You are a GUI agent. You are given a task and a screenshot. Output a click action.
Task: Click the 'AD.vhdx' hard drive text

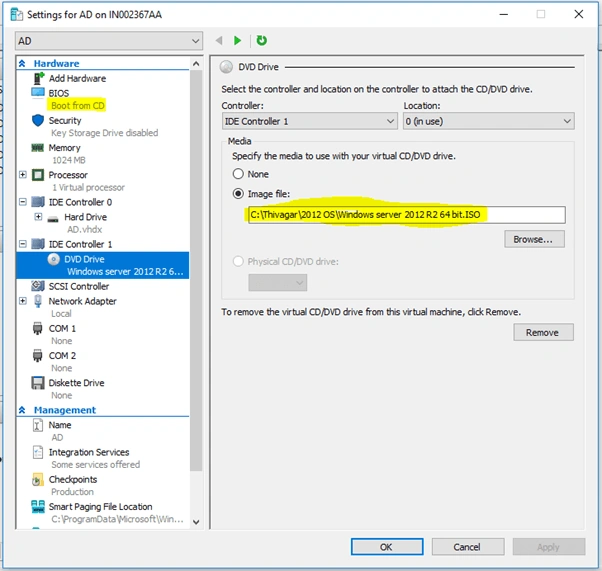84,230
